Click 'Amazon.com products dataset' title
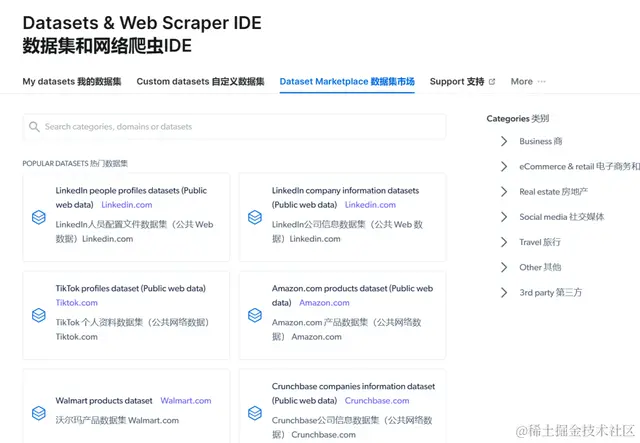Viewport: 640px width, 443px height. point(352,296)
